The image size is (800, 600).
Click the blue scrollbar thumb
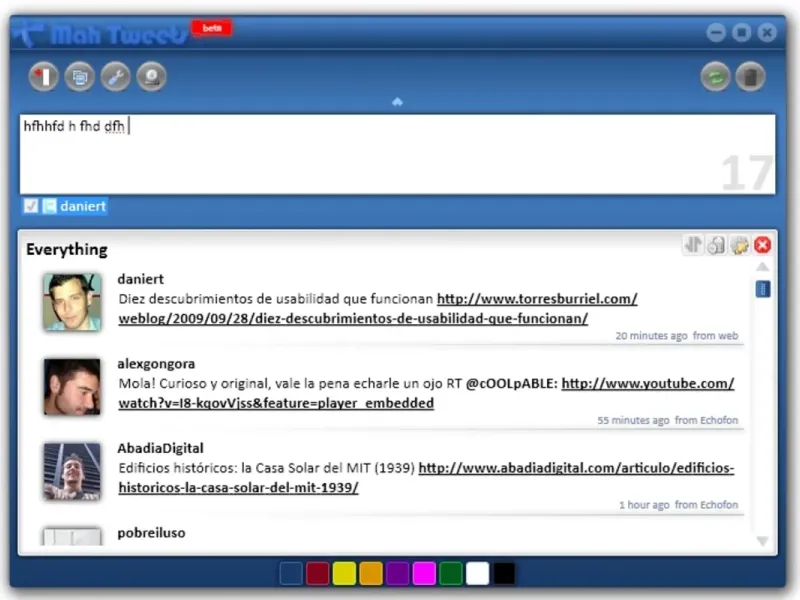click(x=763, y=289)
